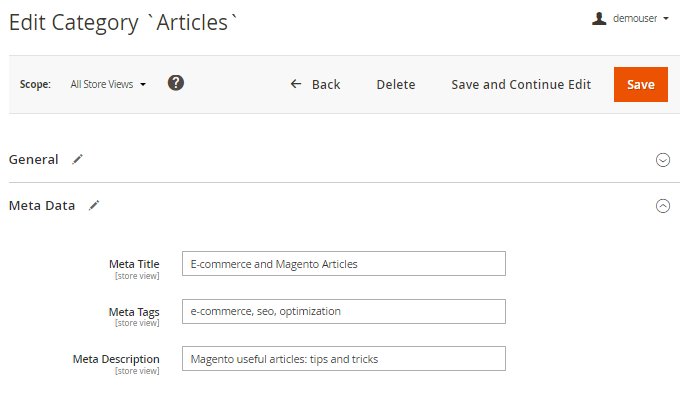The height and width of the screenshot is (414, 685).
Task: Open the All Store Views scope dropdown
Action: (108, 85)
